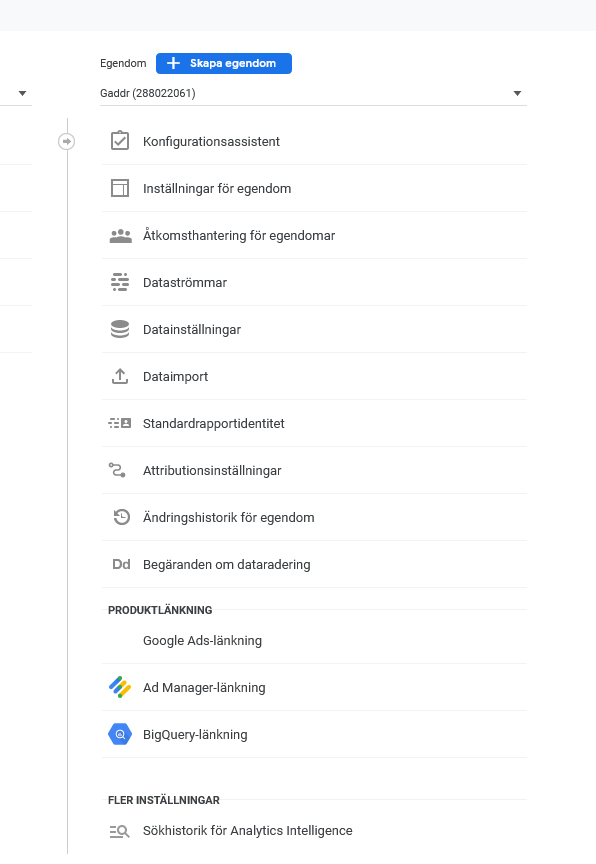The height and width of the screenshot is (864, 596).
Task: Click the Dd dataradering icon
Action: pyautogui.click(x=119, y=564)
